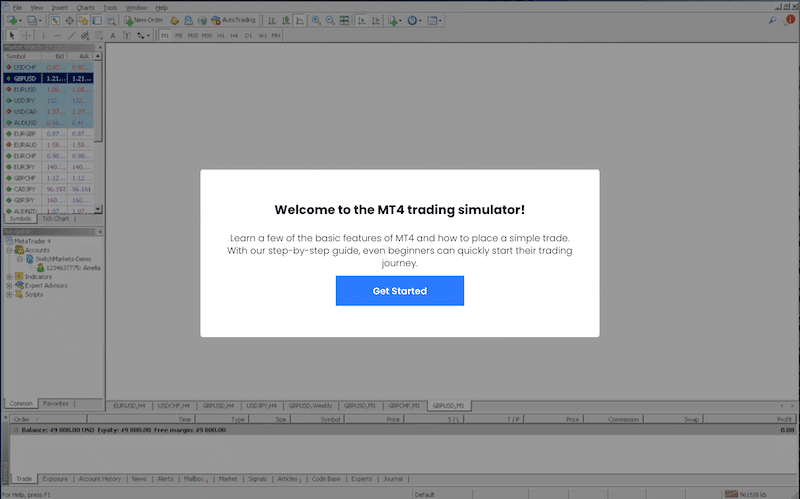Open the File menu

pyautogui.click(x=17, y=8)
